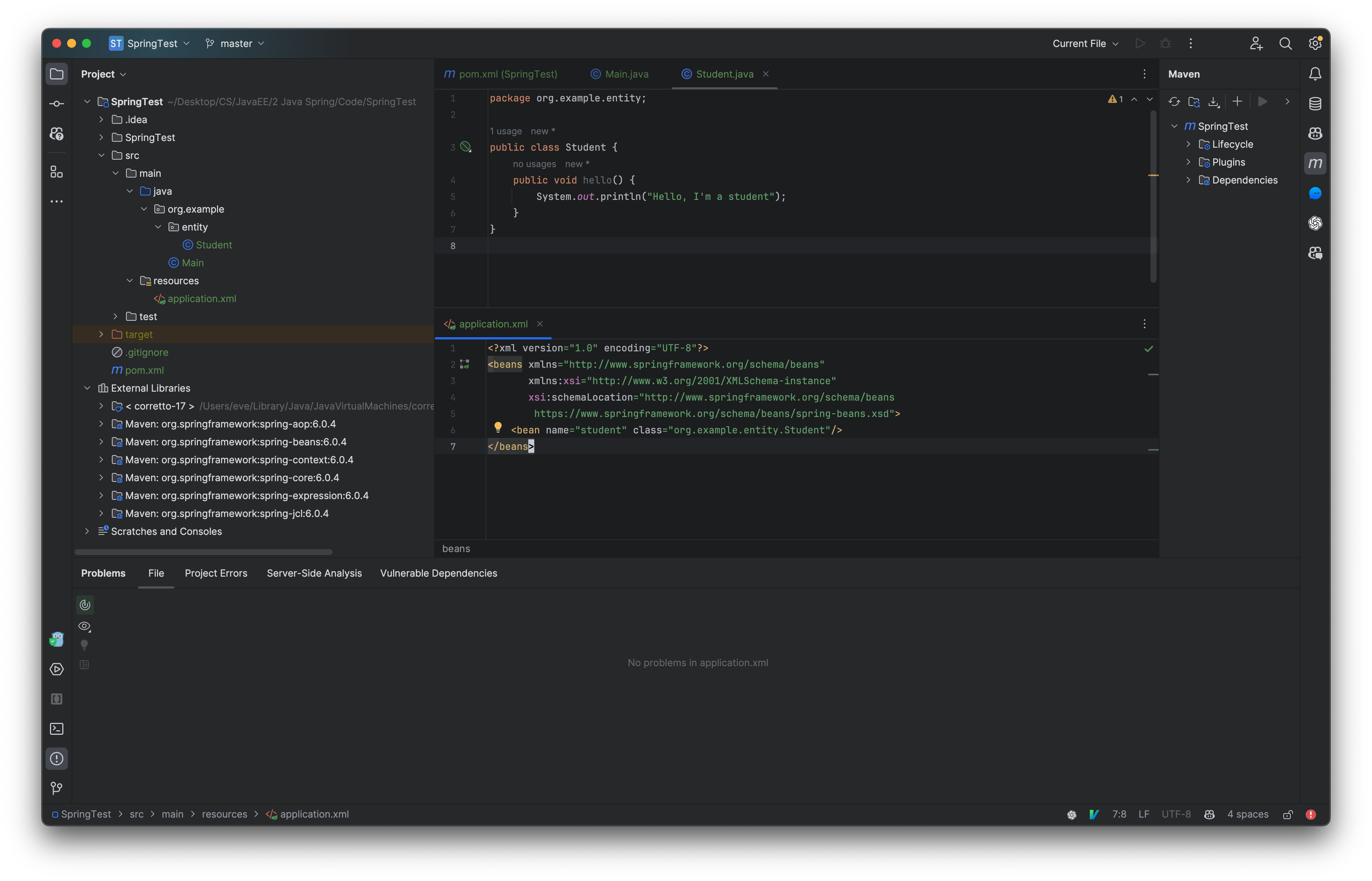Open the master branch dropdown
The width and height of the screenshot is (1372, 881).
click(x=235, y=44)
